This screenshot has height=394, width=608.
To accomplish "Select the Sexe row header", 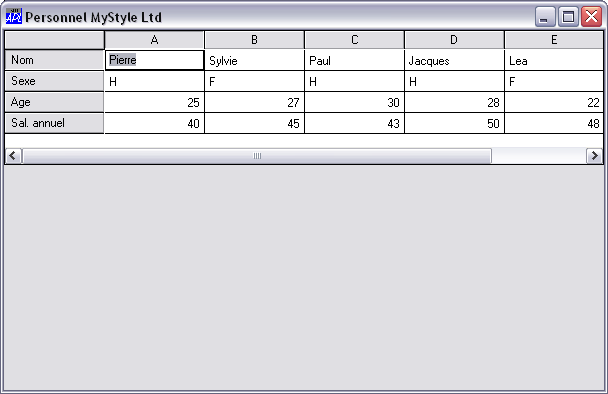I will pos(54,81).
